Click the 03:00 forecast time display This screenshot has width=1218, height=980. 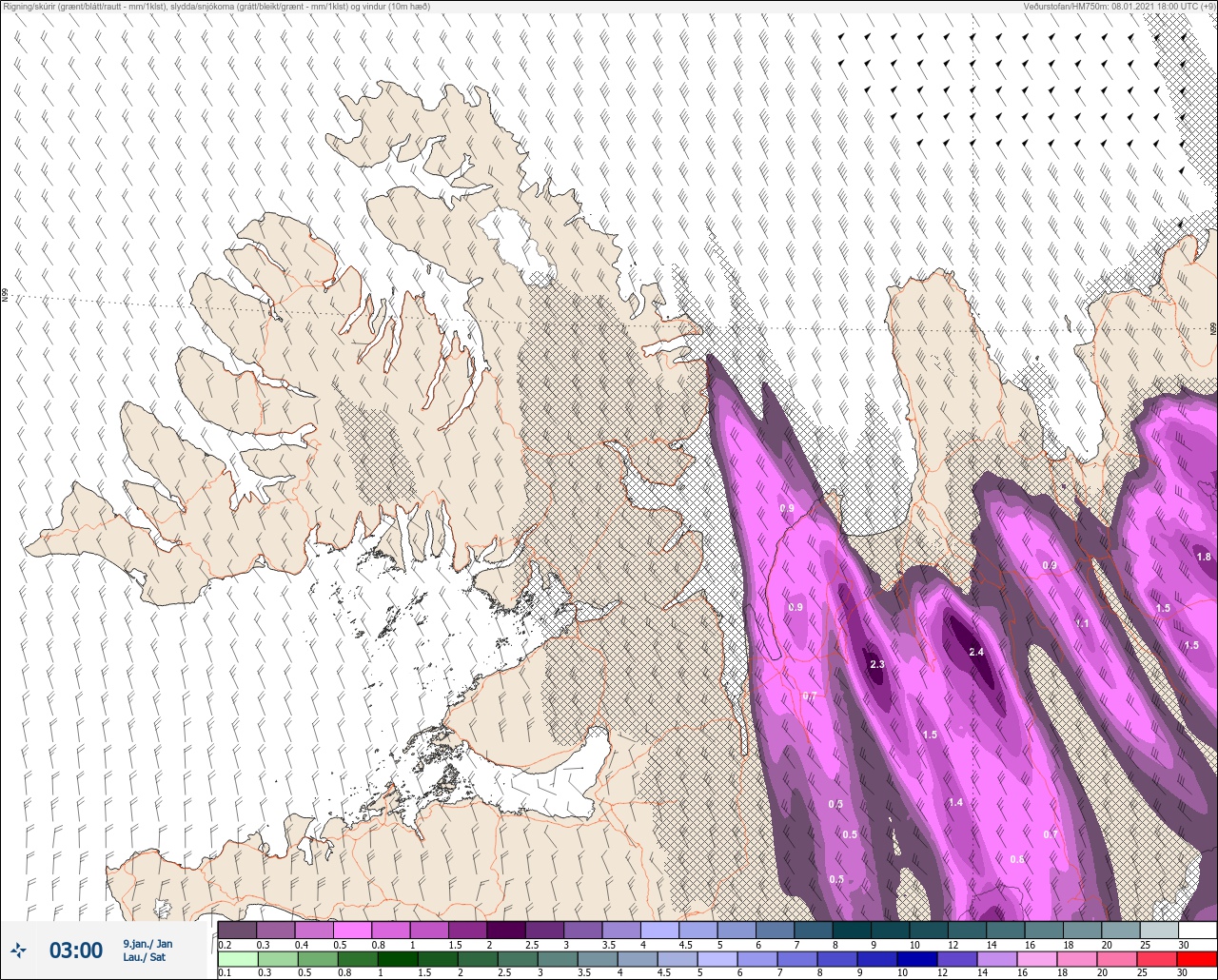(x=75, y=951)
